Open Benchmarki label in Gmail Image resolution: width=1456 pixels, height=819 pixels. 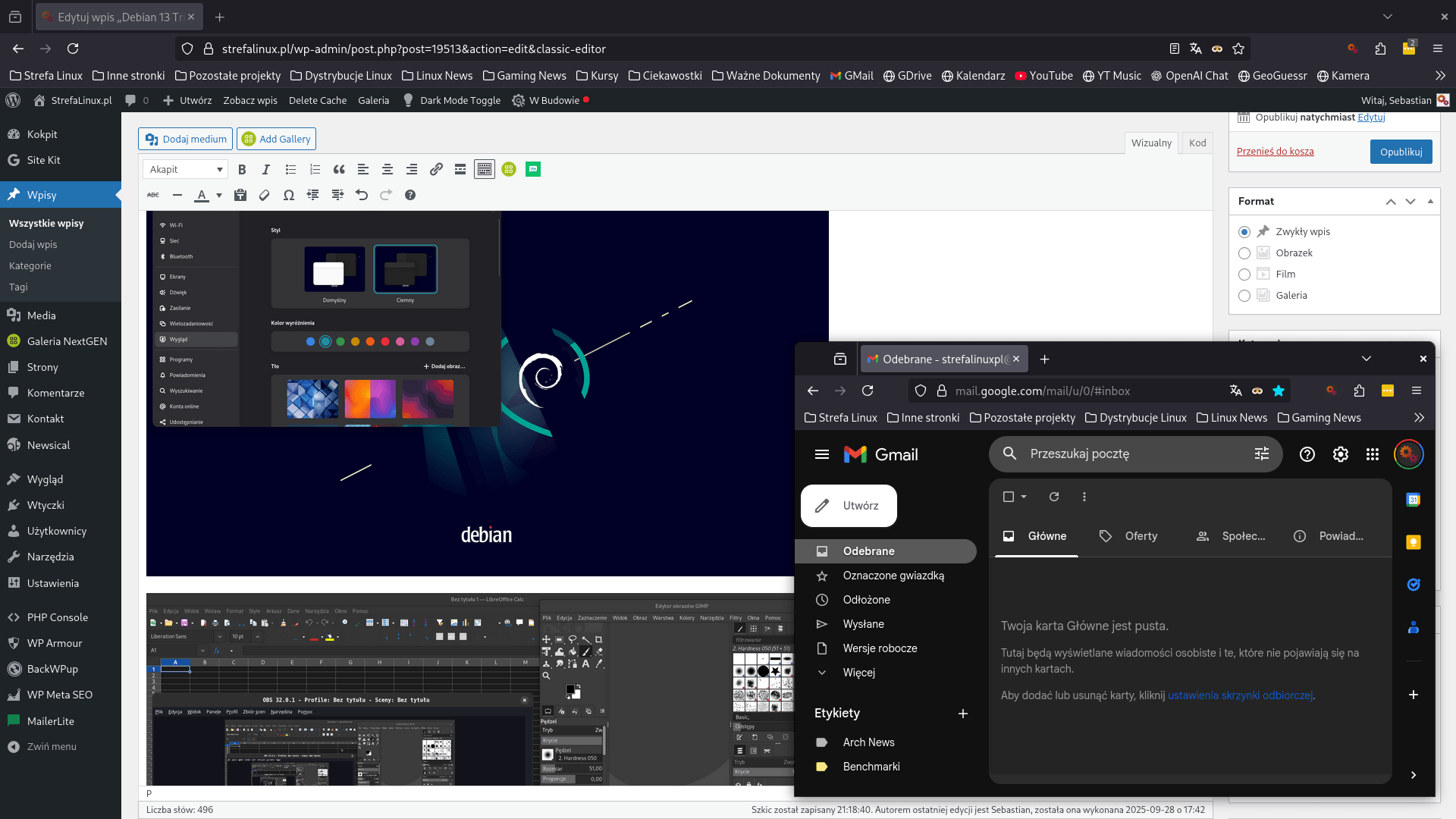[871, 767]
